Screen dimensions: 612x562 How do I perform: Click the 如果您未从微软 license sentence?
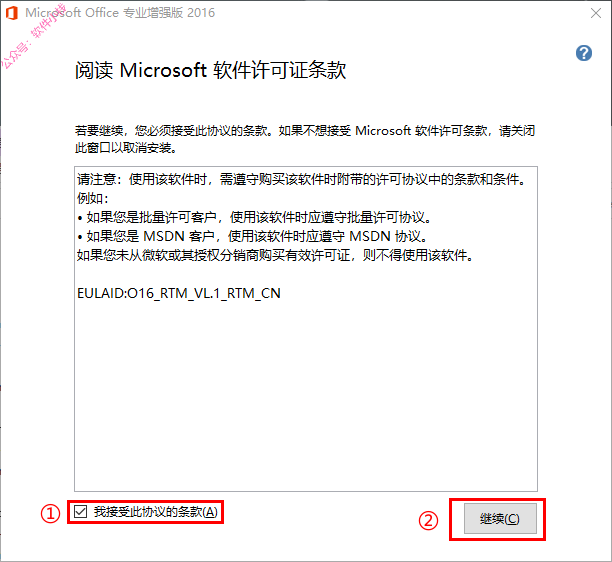pyautogui.click(x=275, y=255)
